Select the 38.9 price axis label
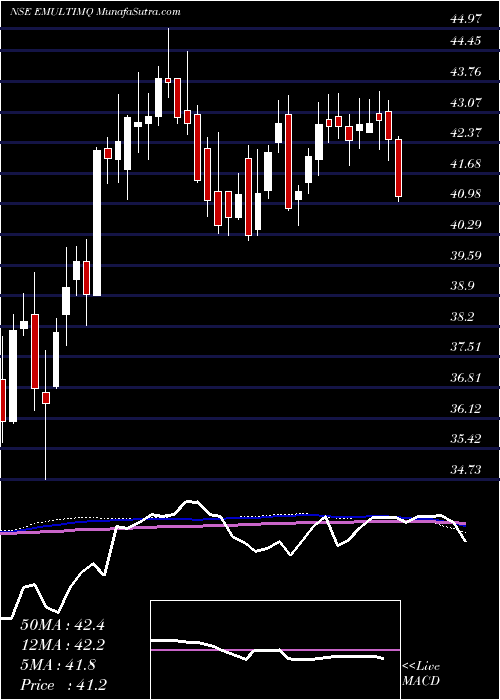Screen dimensions: 500x700 [x=462, y=286]
